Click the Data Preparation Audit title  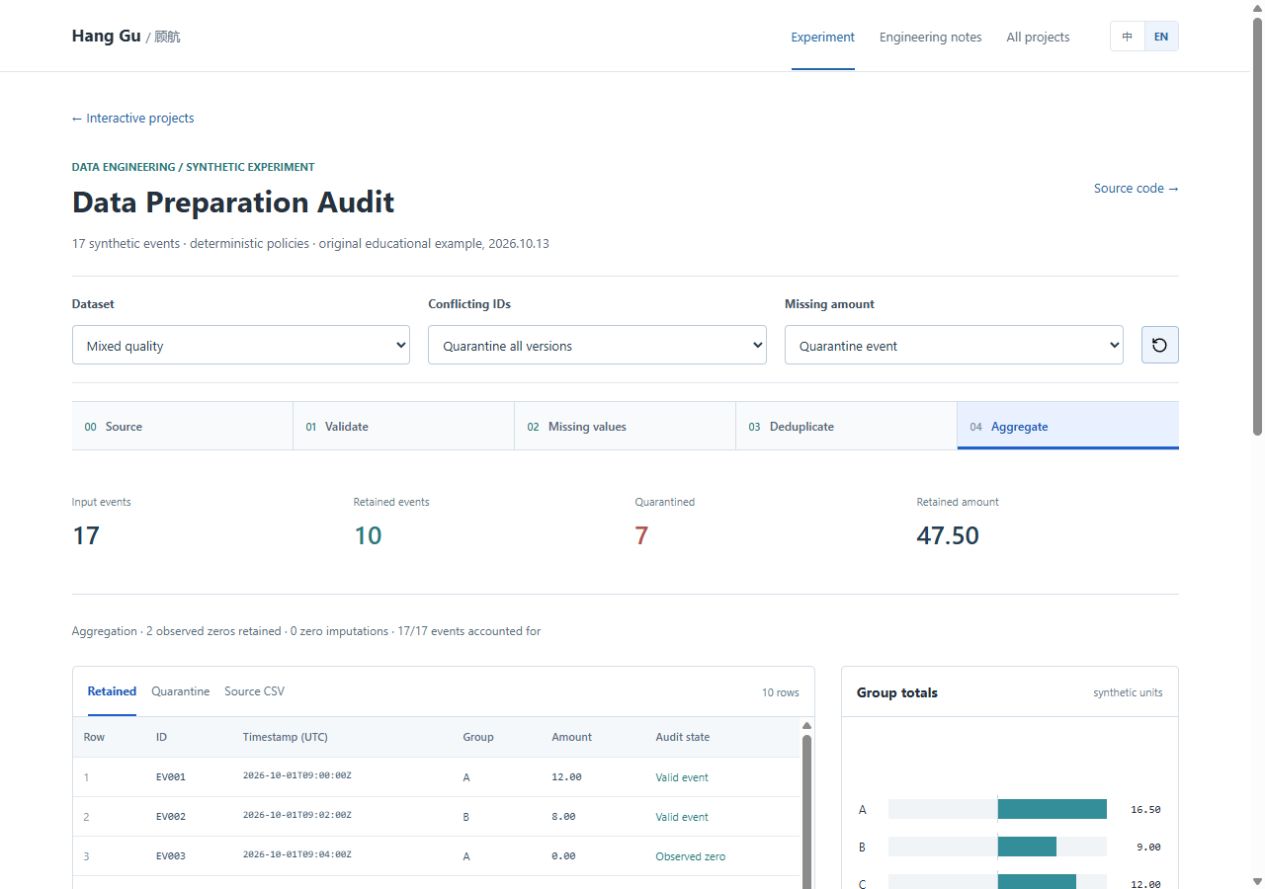[x=233, y=202]
